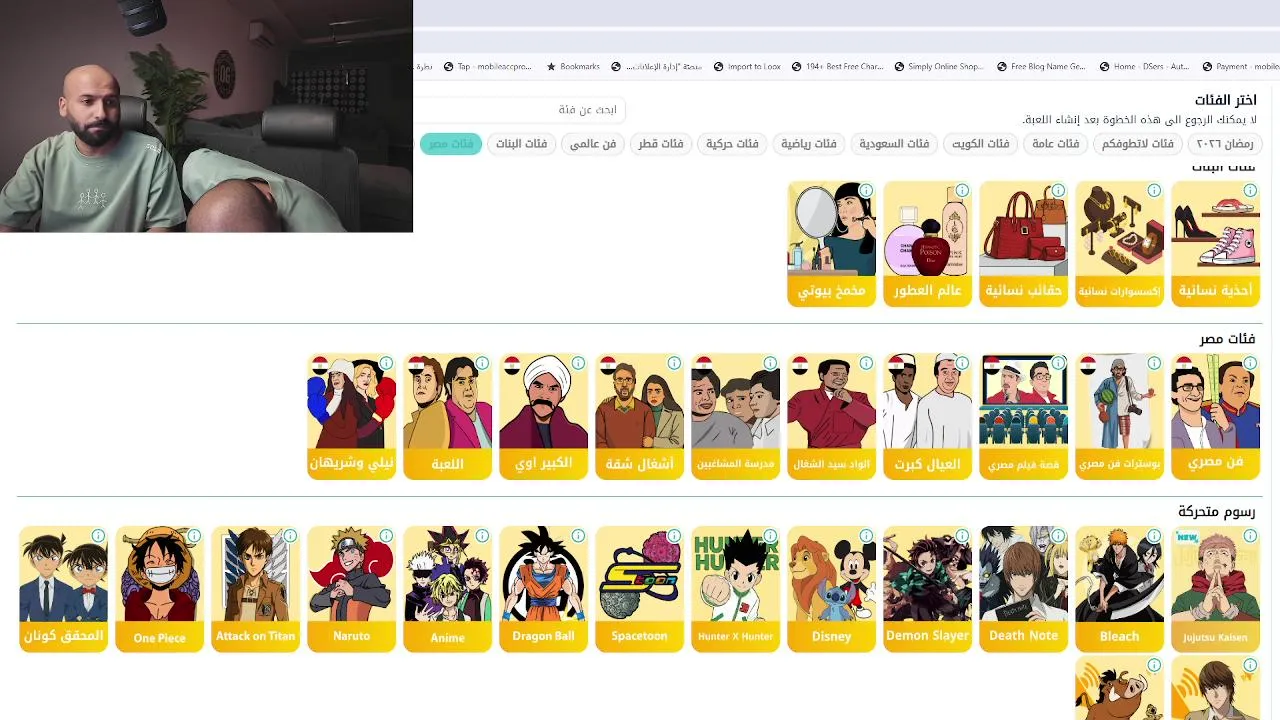The height and width of the screenshot is (720, 1280).
Task: Select the فئات مصر filter chip
Action: [x=451, y=144]
